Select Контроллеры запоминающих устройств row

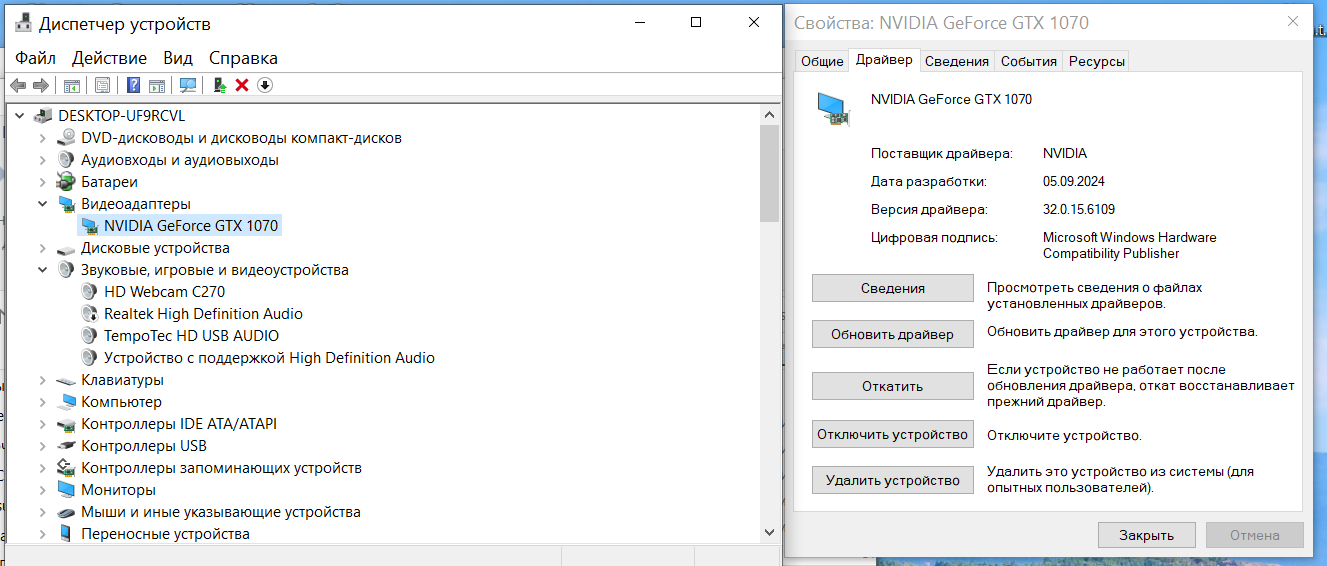(x=221, y=468)
